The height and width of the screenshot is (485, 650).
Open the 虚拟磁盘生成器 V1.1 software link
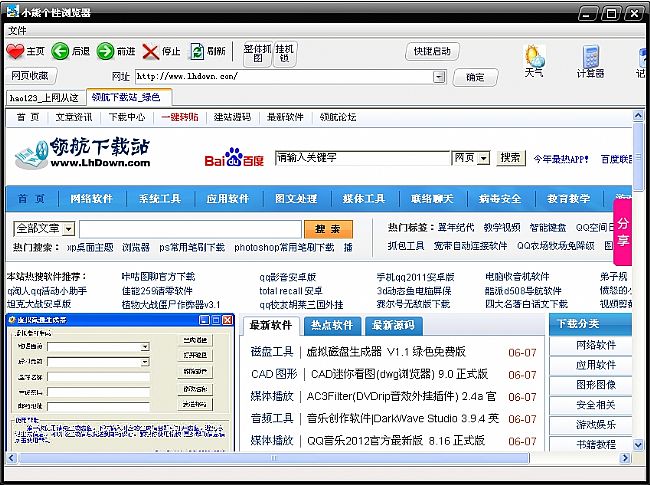click(386, 352)
